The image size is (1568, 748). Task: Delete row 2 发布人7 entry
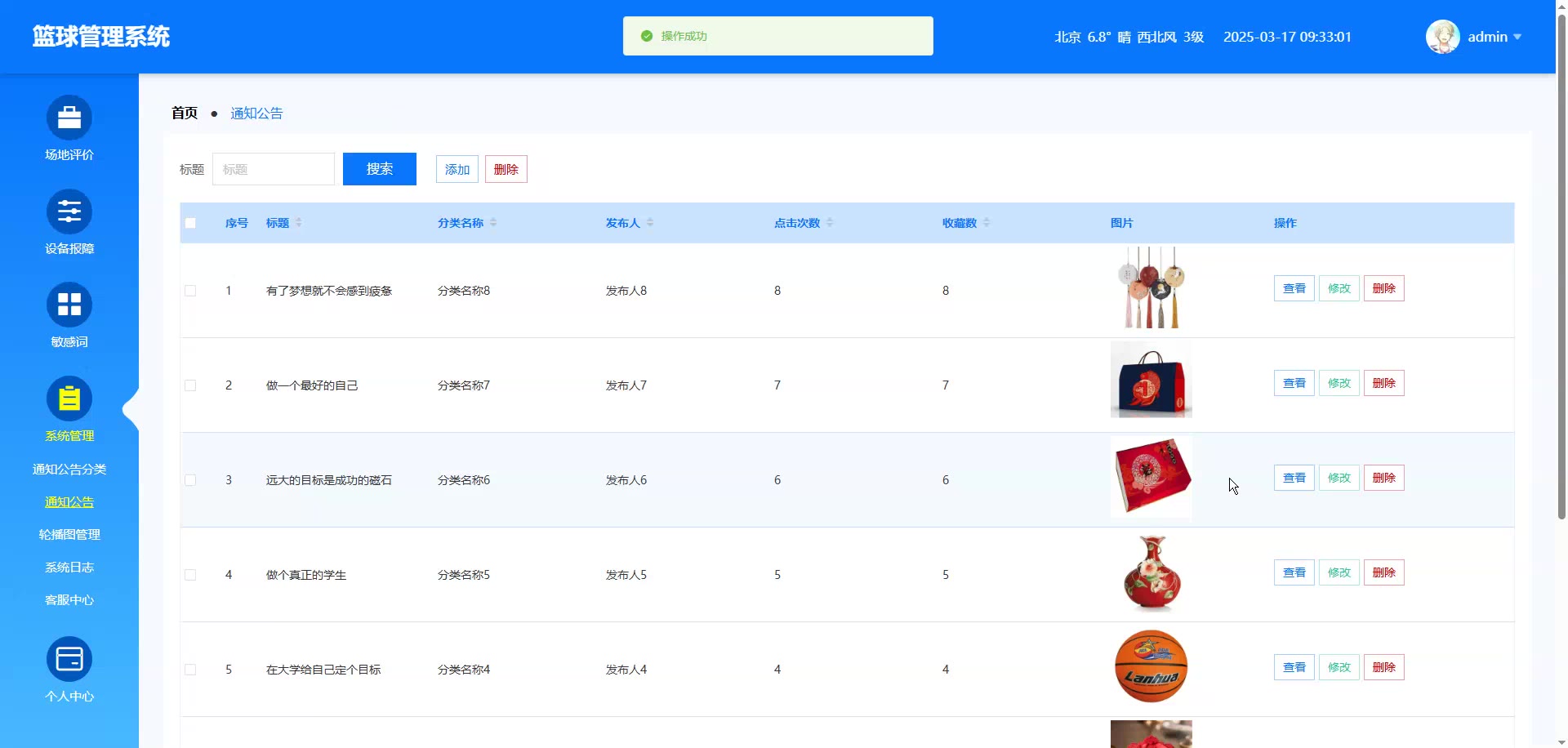click(x=1384, y=383)
